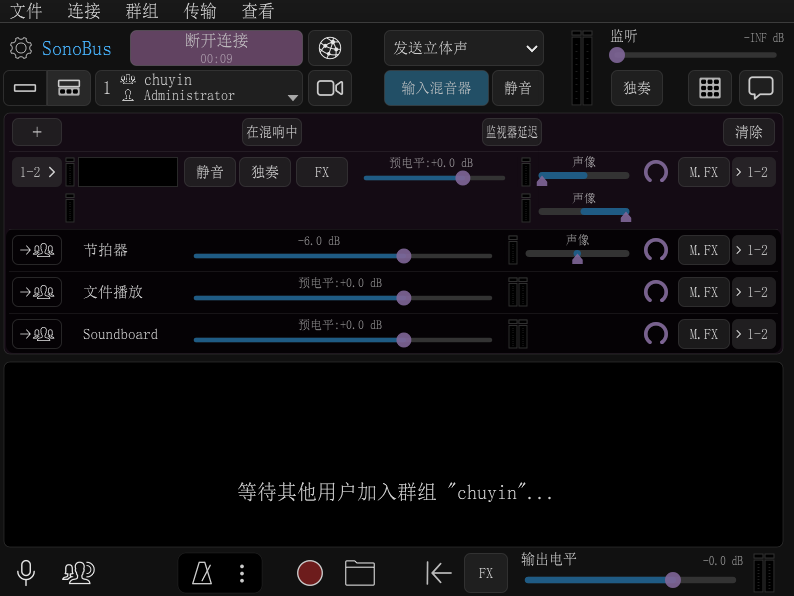This screenshot has width=794, height=596.
Task: Open M.FX on the 1-2 input row
Action: tap(703, 172)
